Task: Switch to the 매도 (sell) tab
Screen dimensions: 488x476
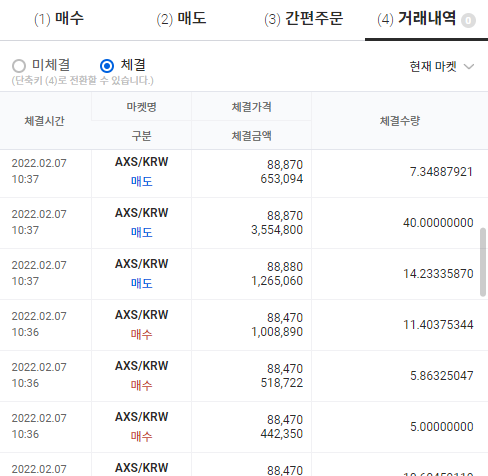Action: pyautogui.click(x=182, y=18)
